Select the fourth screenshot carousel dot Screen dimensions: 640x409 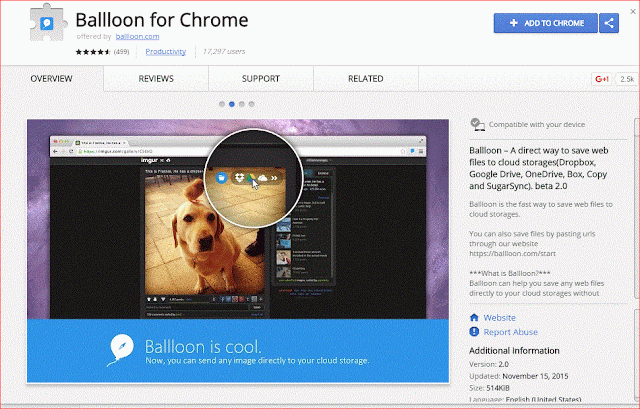click(251, 104)
